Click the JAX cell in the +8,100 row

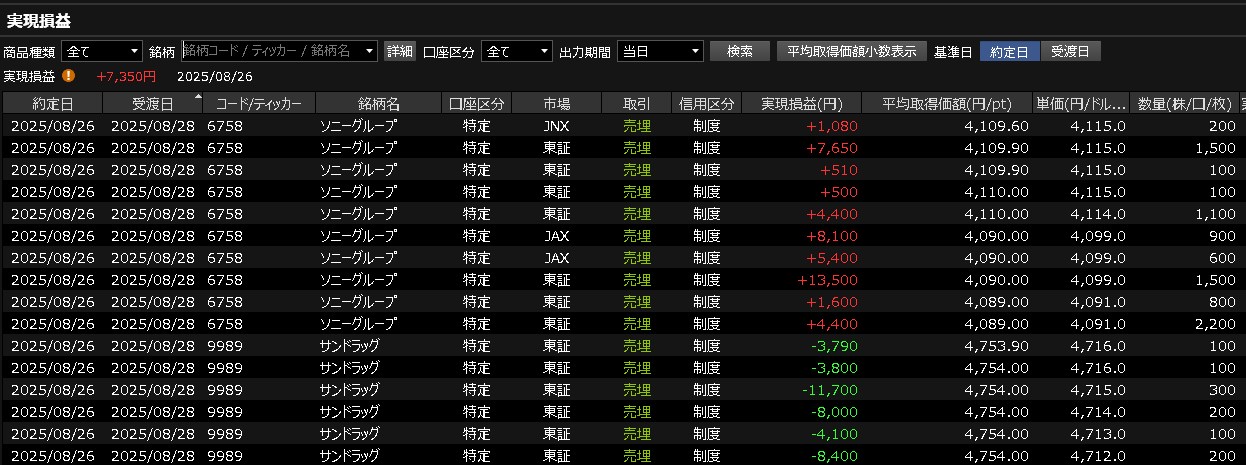point(557,235)
